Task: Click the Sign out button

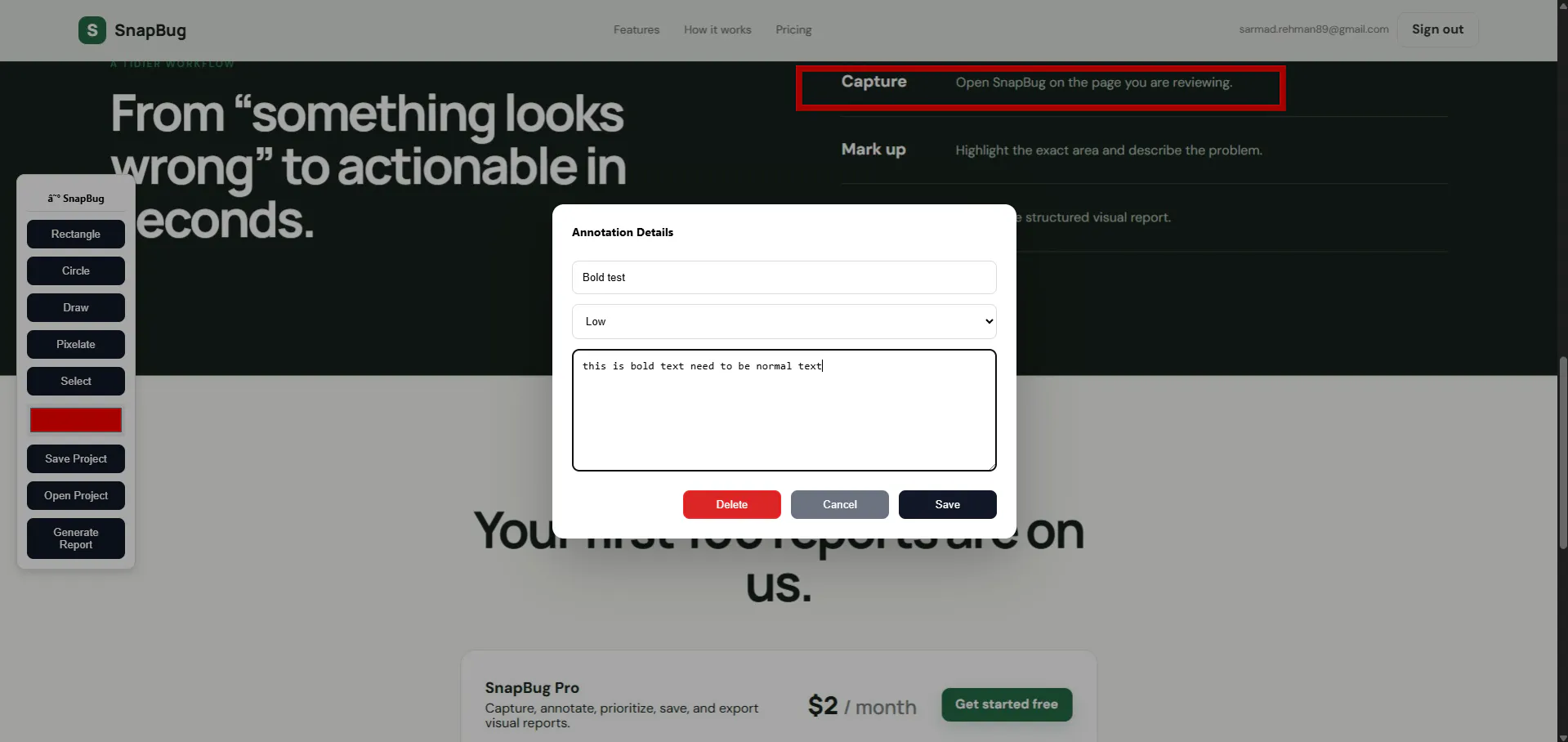Action: [1438, 29]
